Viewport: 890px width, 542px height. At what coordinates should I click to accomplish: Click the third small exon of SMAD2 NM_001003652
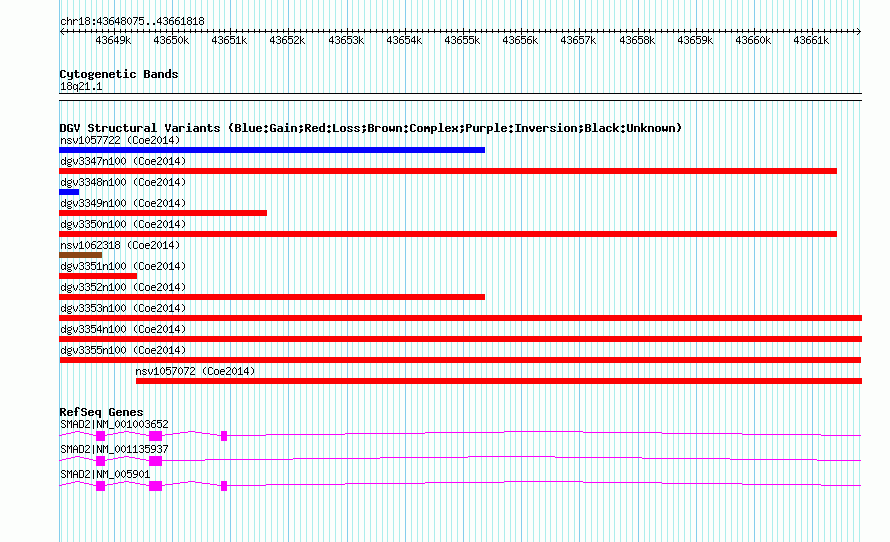coord(224,436)
